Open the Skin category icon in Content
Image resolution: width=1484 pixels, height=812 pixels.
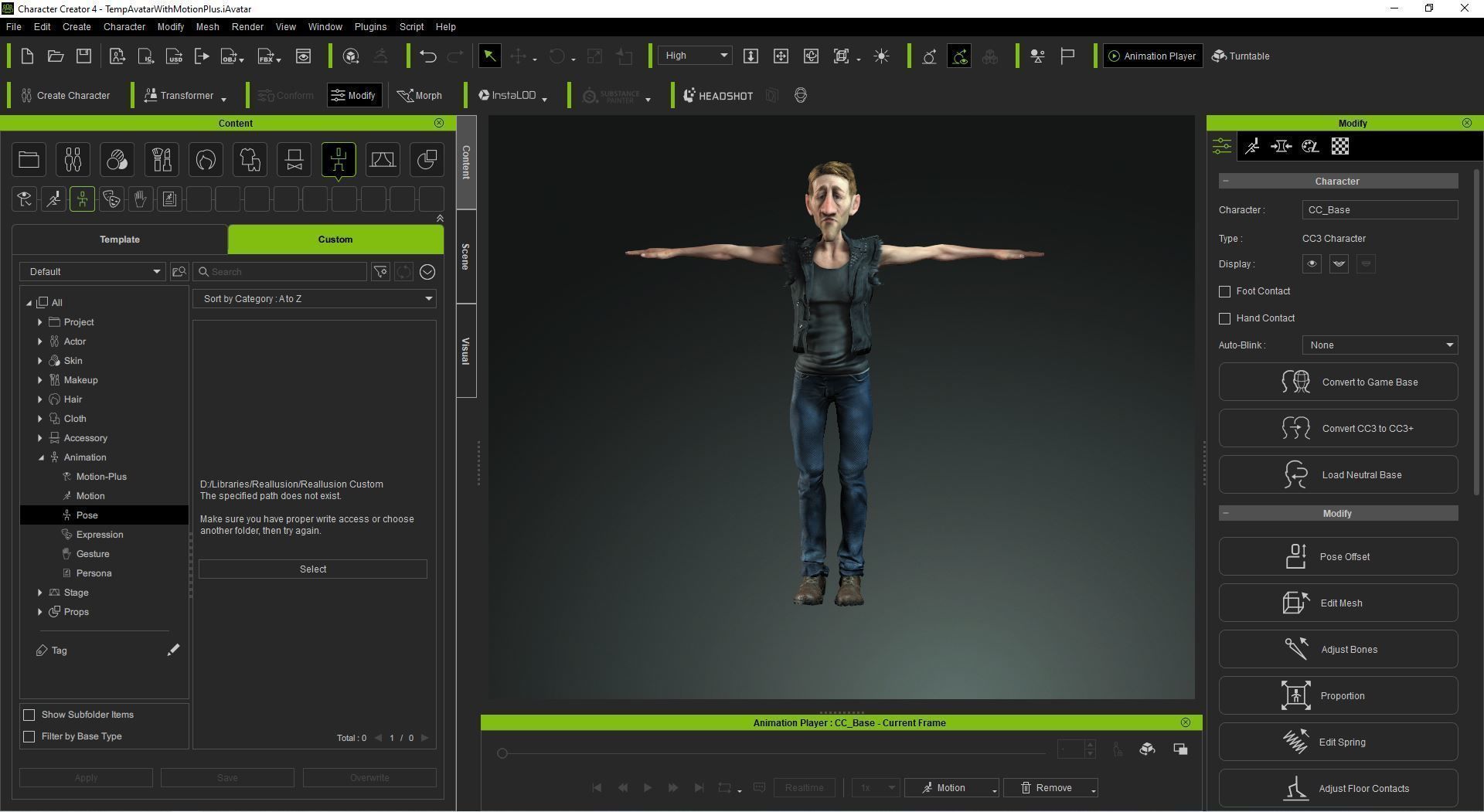click(x=117, y=160)
